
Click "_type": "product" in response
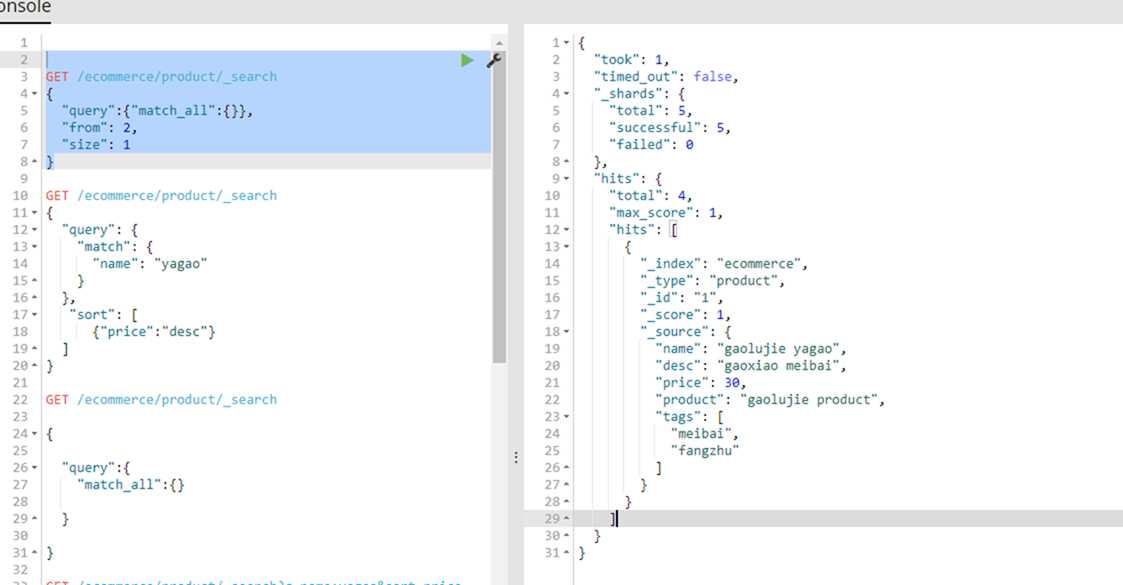[x=712, y=281]
